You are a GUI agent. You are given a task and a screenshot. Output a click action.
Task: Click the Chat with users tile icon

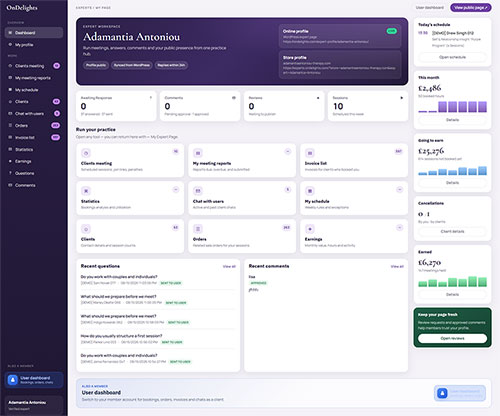[x=198, y=191]
